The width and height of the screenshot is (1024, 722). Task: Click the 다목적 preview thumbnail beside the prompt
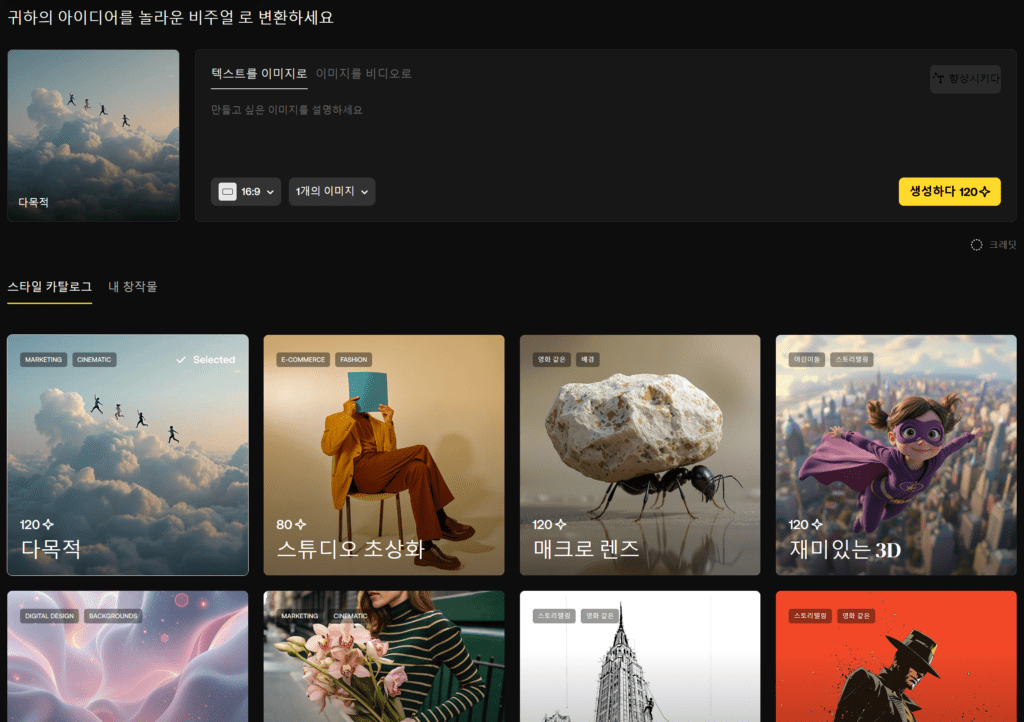(93, 136)
